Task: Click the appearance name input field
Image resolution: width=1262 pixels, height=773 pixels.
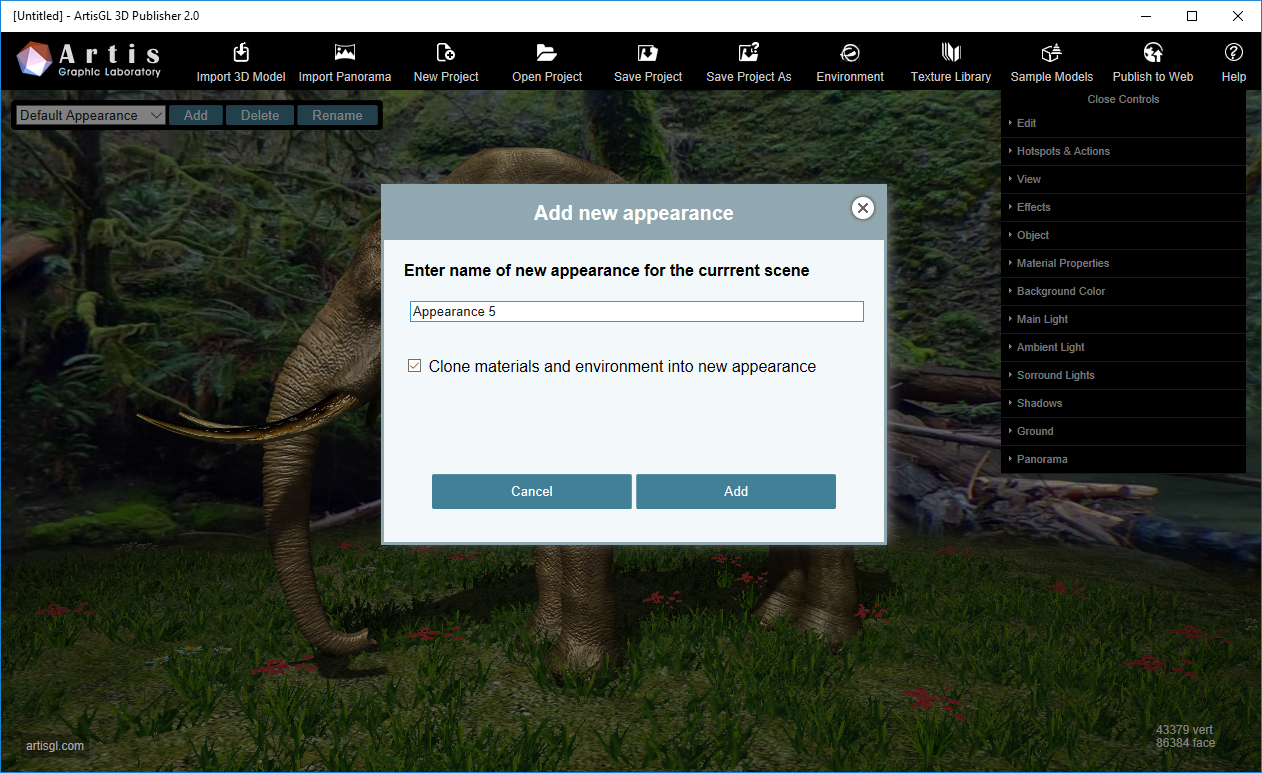Action: coord(637,311)
